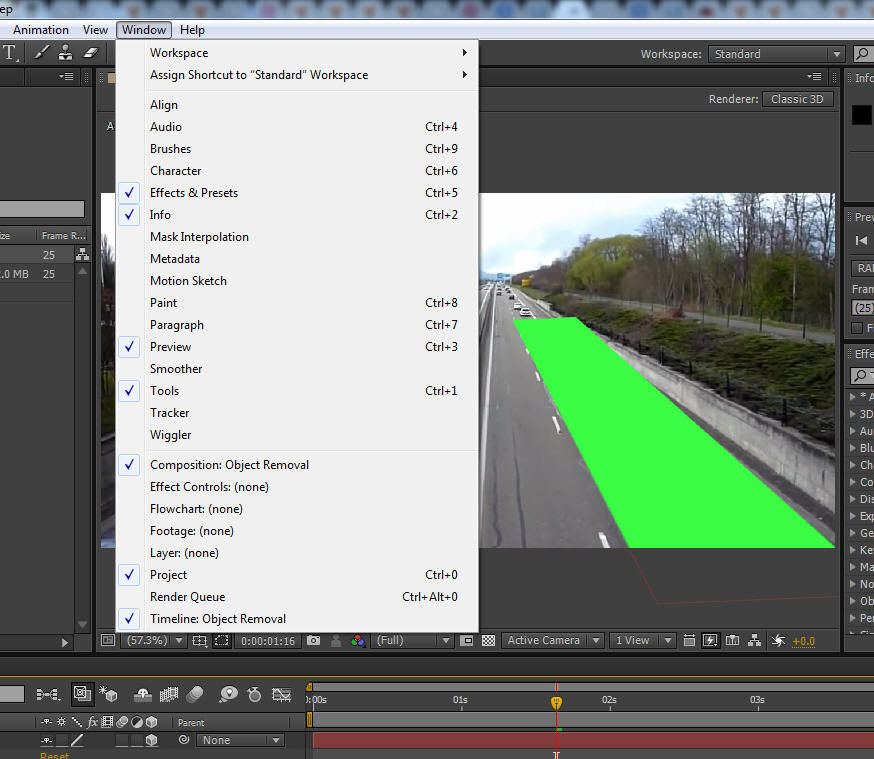Open the 1 View layout dropdown
Screen dimensions: 874x759
(x=642, y=641)
